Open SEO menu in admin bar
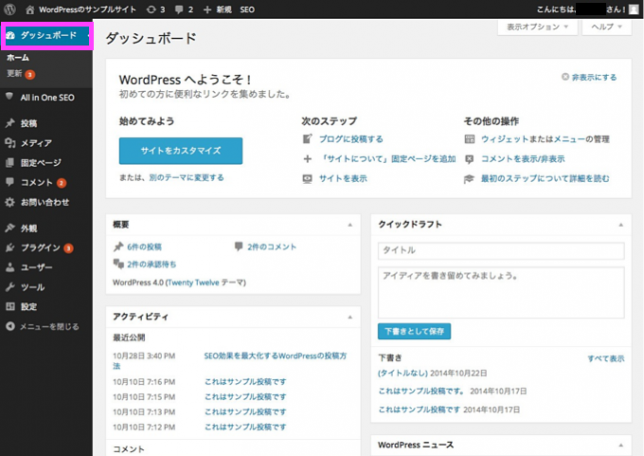This screenshot has height=456, width=644. coord(247,9)
